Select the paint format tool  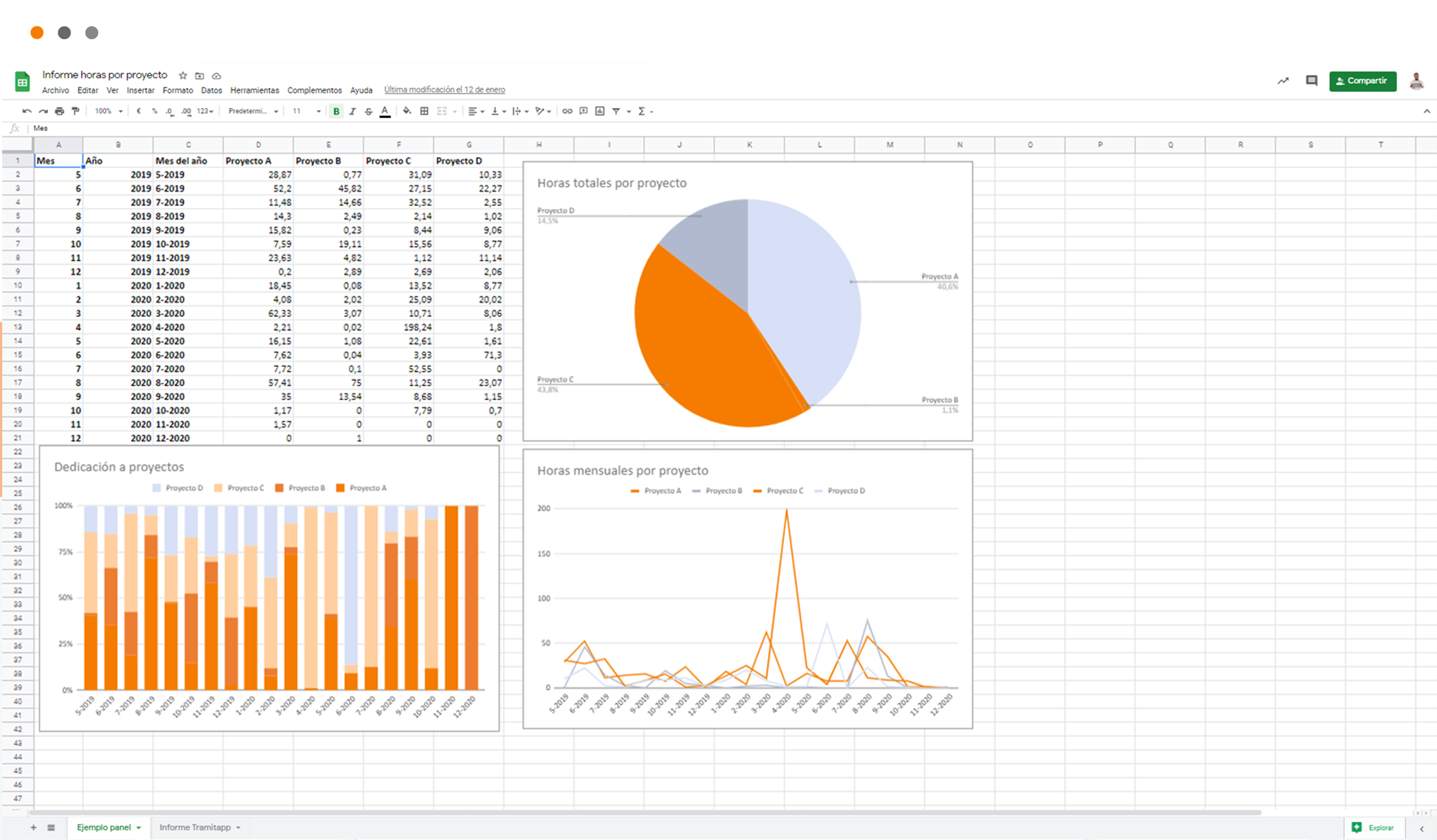75,112
